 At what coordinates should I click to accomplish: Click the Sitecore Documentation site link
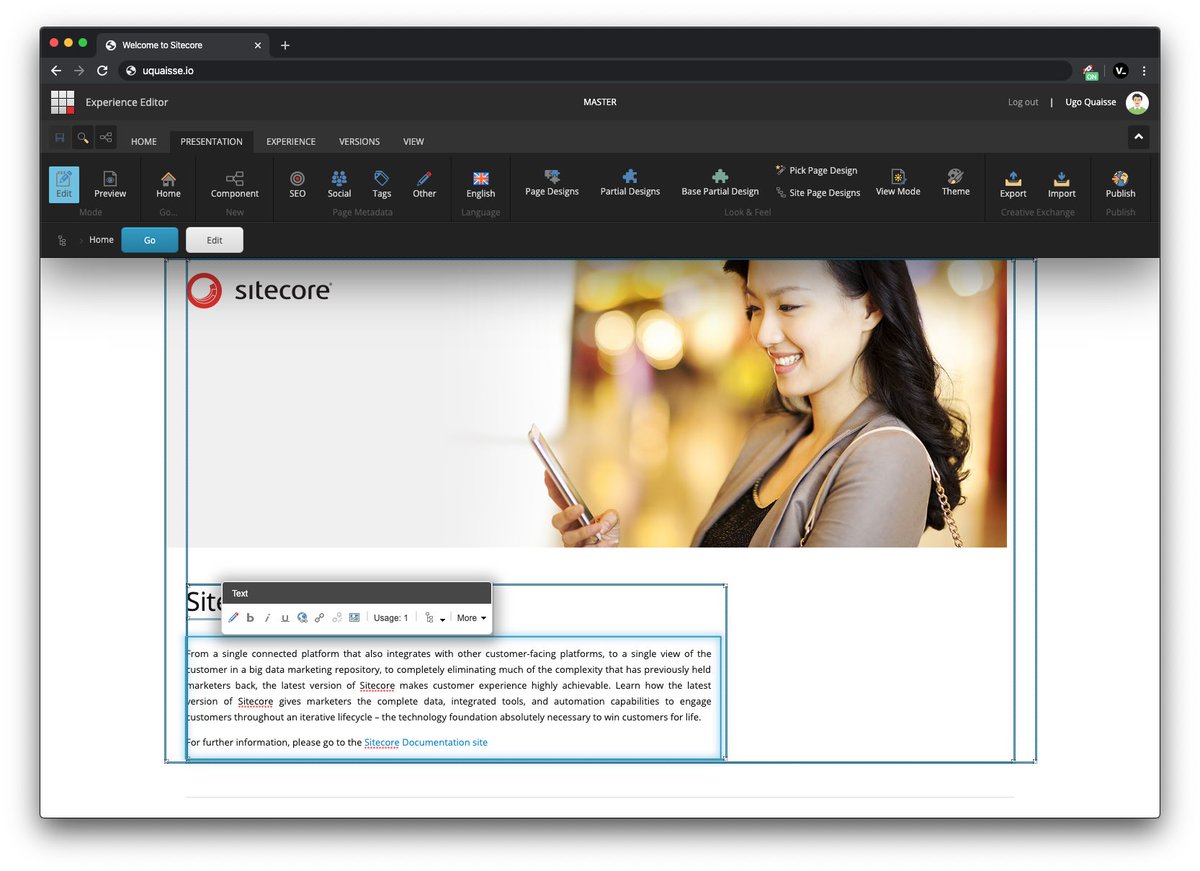tap(426, 742)
